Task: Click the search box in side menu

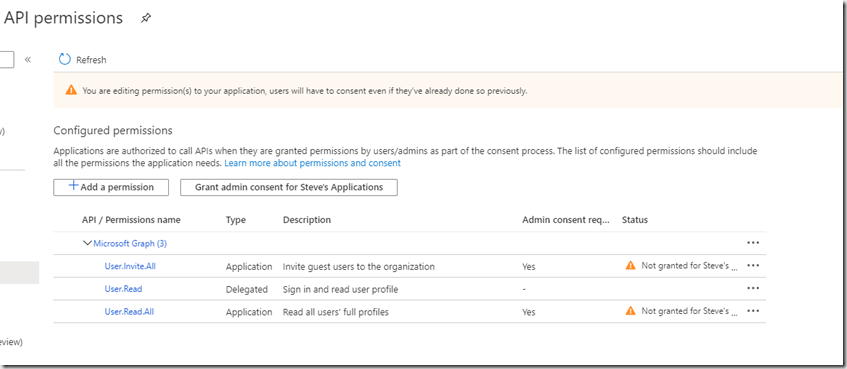Action: 7,59
